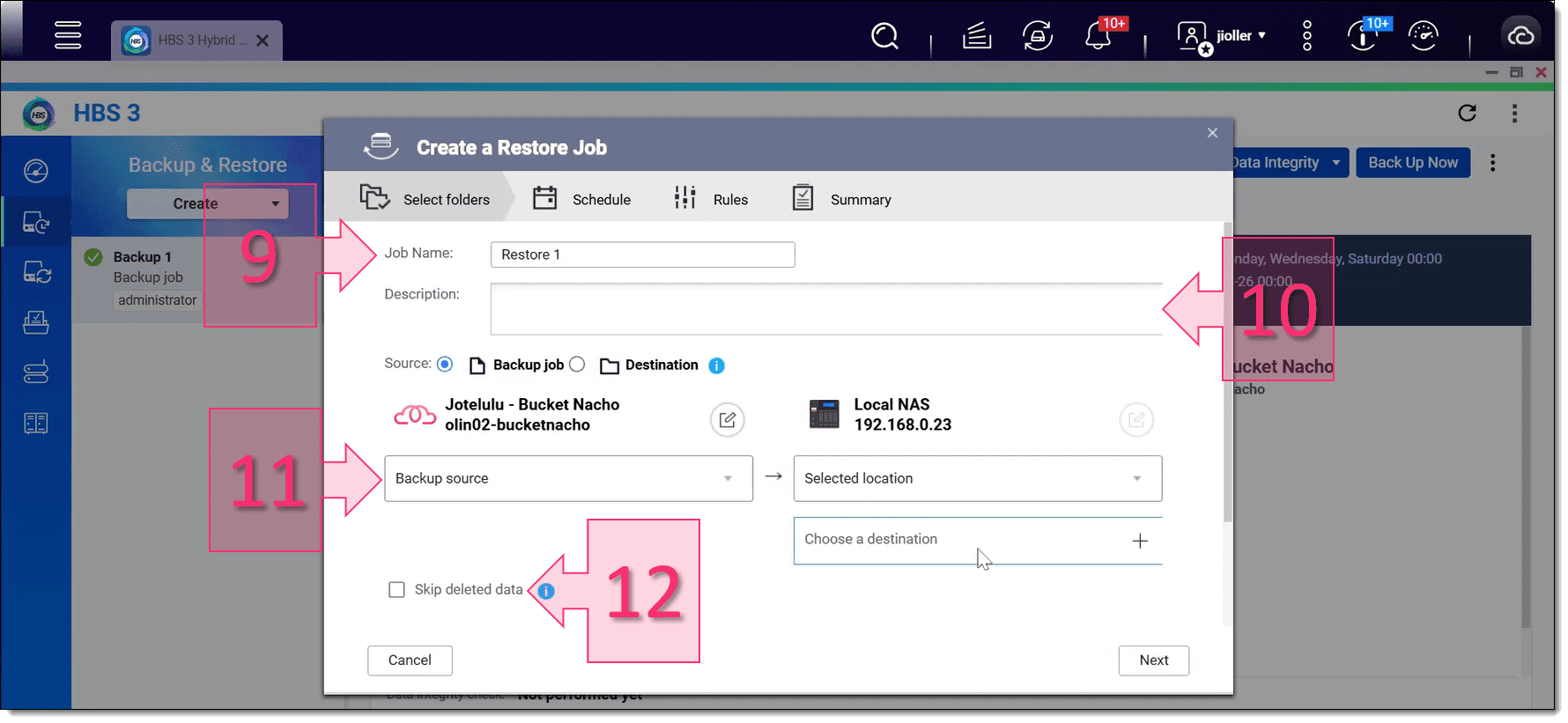This screenshot has height=723, width=1568.
Task: Go to the Select folders step
Action: click(425, 199)
